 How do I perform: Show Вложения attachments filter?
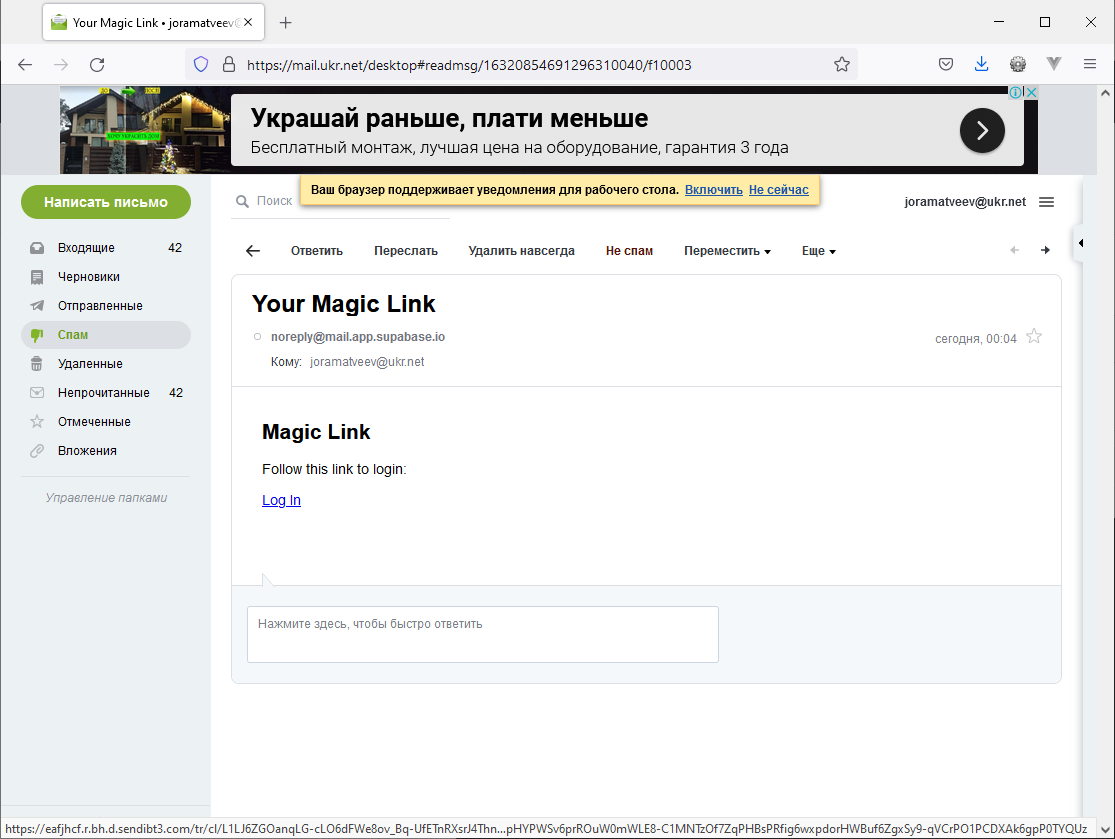point(106,451)
